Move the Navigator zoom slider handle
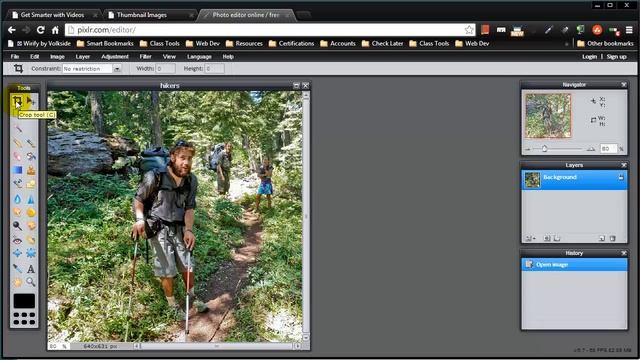Screen dimensions: 640x360 click(544, 149)
